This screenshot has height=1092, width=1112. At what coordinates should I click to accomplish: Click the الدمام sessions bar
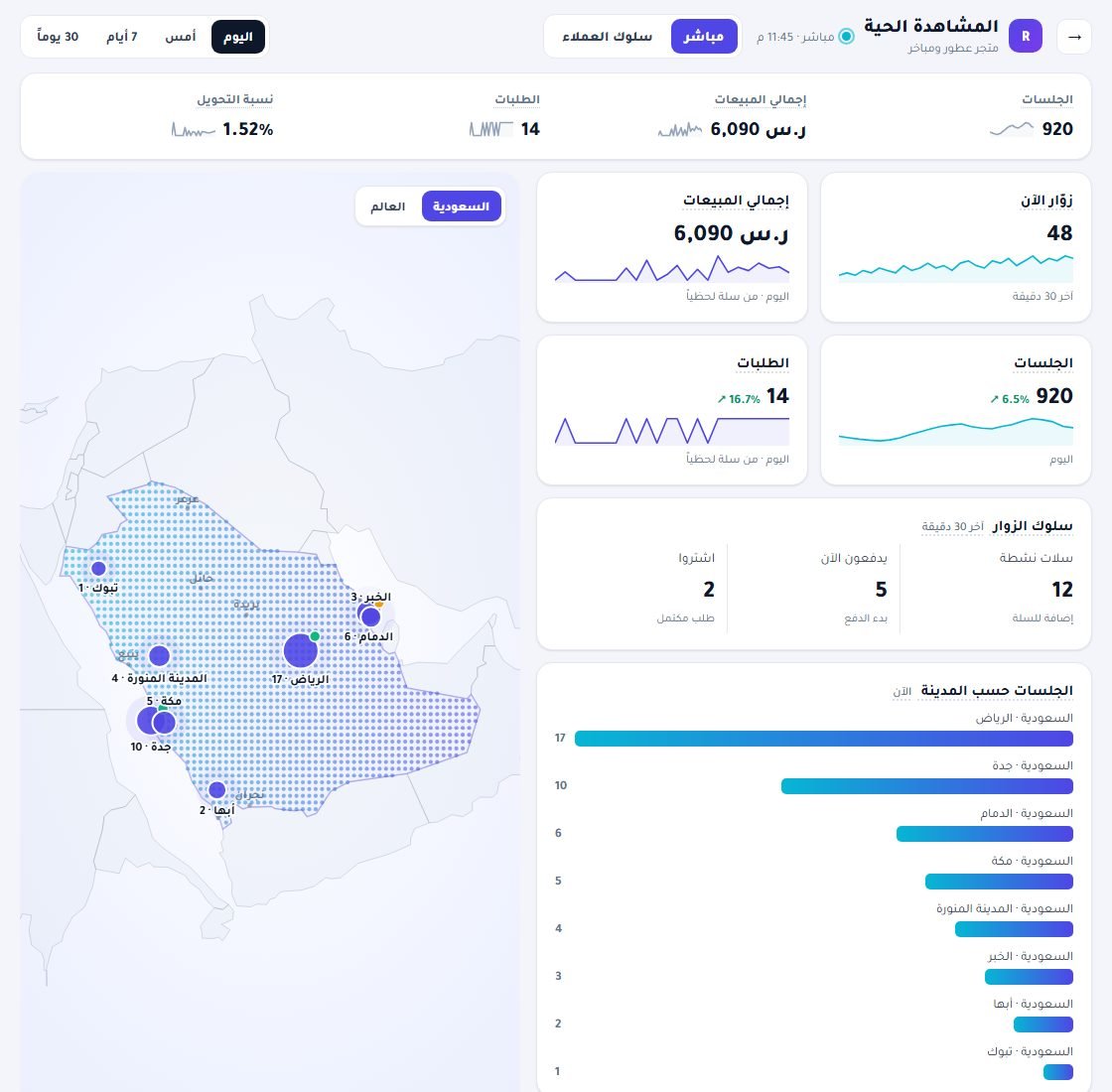click(x=984, y=834)
